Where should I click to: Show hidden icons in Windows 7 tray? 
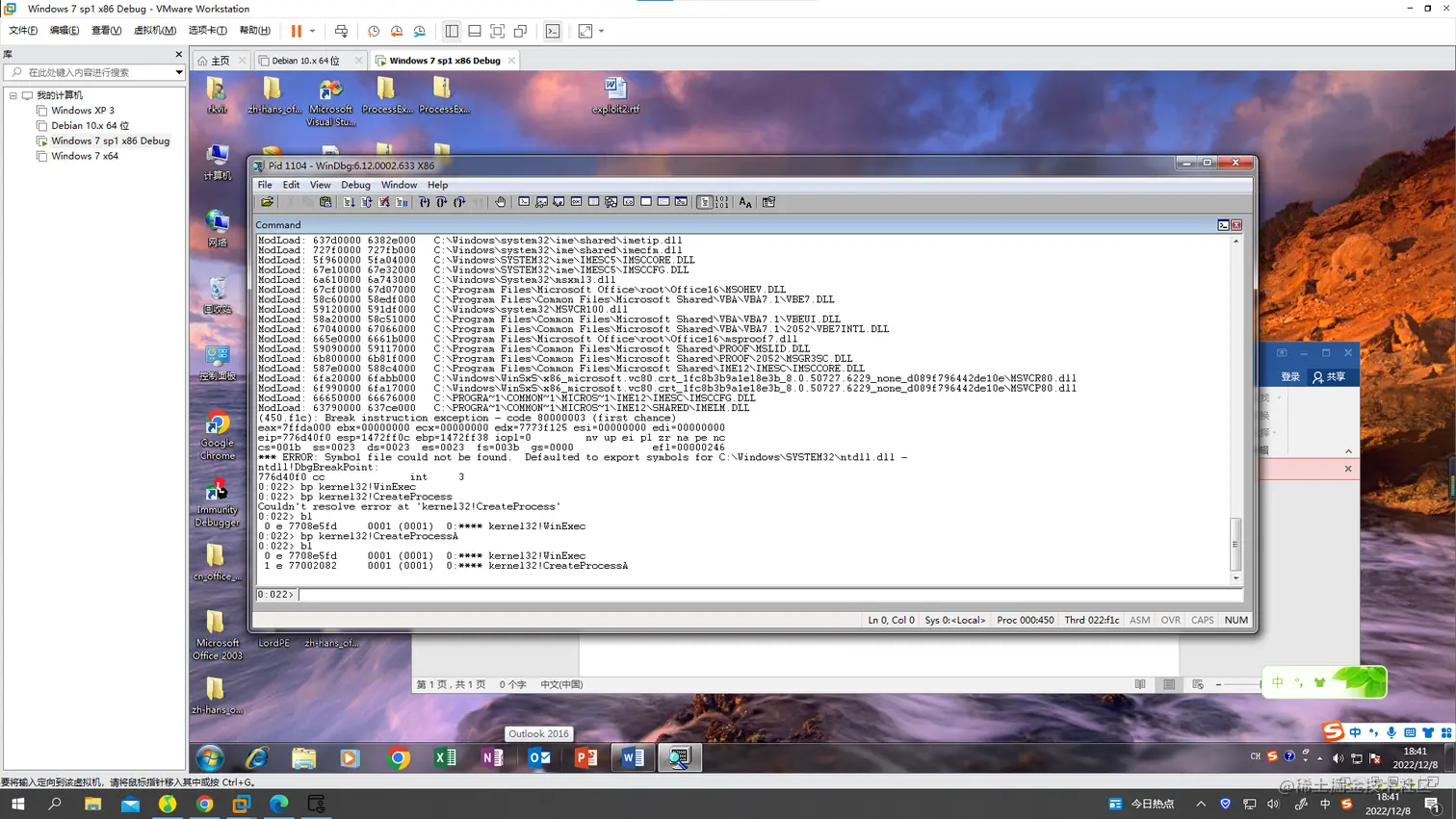1319,757
